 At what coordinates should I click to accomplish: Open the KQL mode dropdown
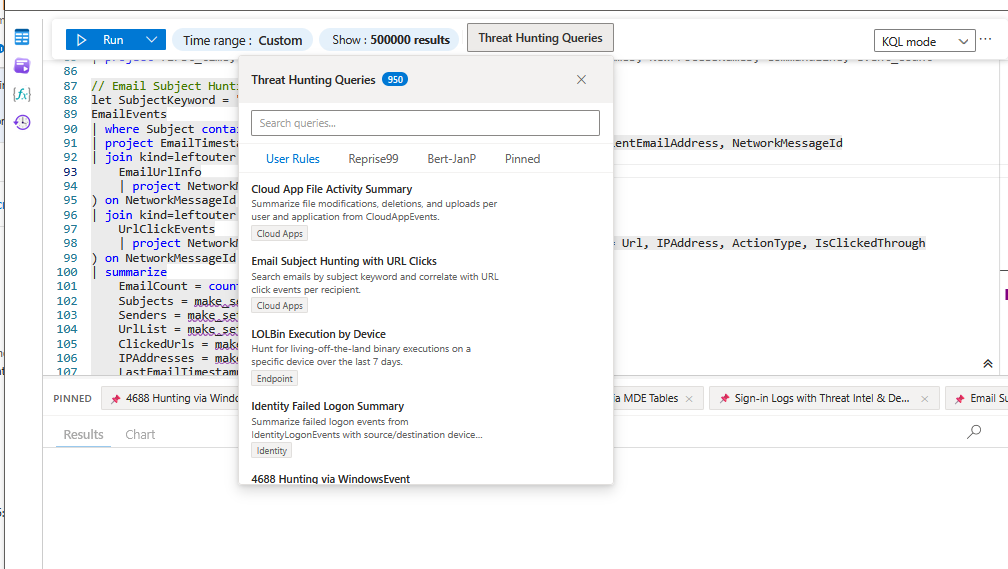tap(924, 41)
